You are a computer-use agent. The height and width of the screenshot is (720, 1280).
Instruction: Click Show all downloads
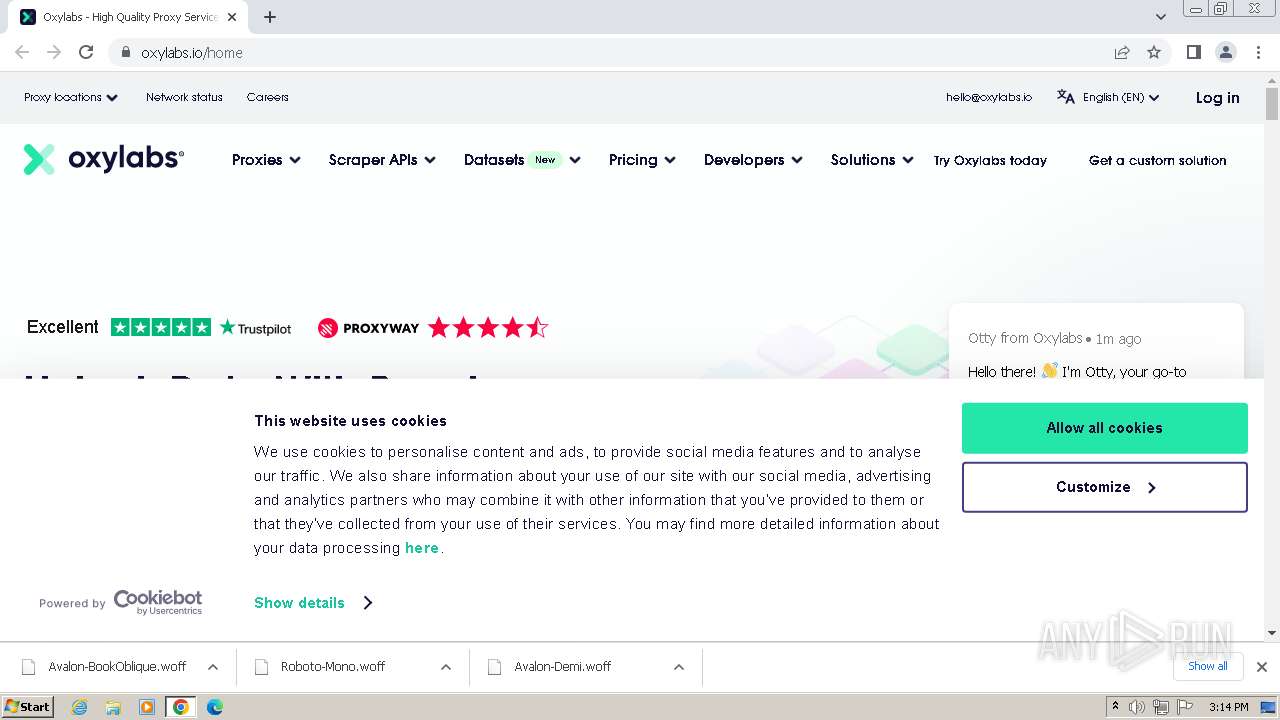(x=1208, y=666)
